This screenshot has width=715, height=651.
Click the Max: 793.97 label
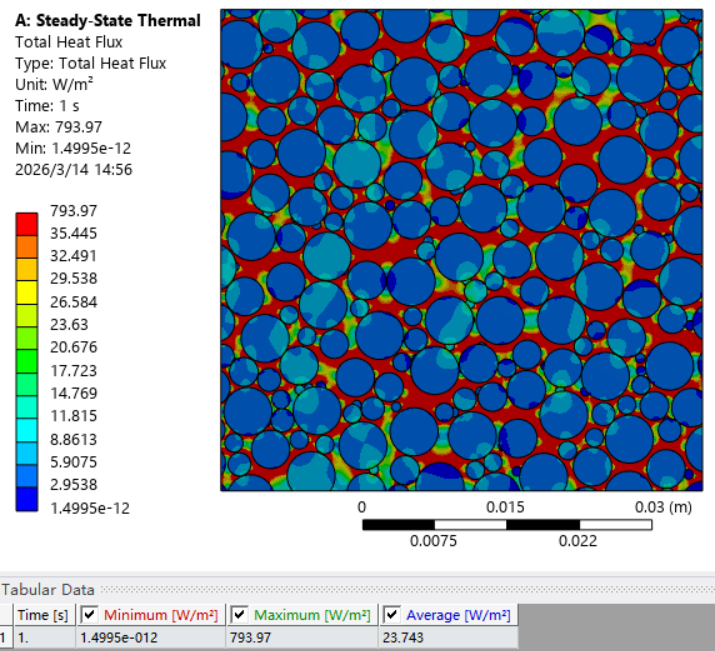point(58,127)
